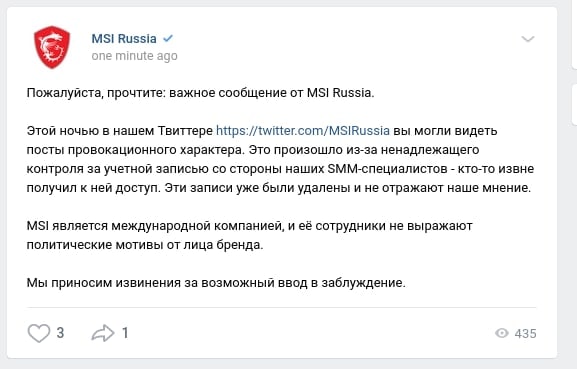
Task: Click the MSI dragon shield avatar
Action: click(x=52, y=47)
